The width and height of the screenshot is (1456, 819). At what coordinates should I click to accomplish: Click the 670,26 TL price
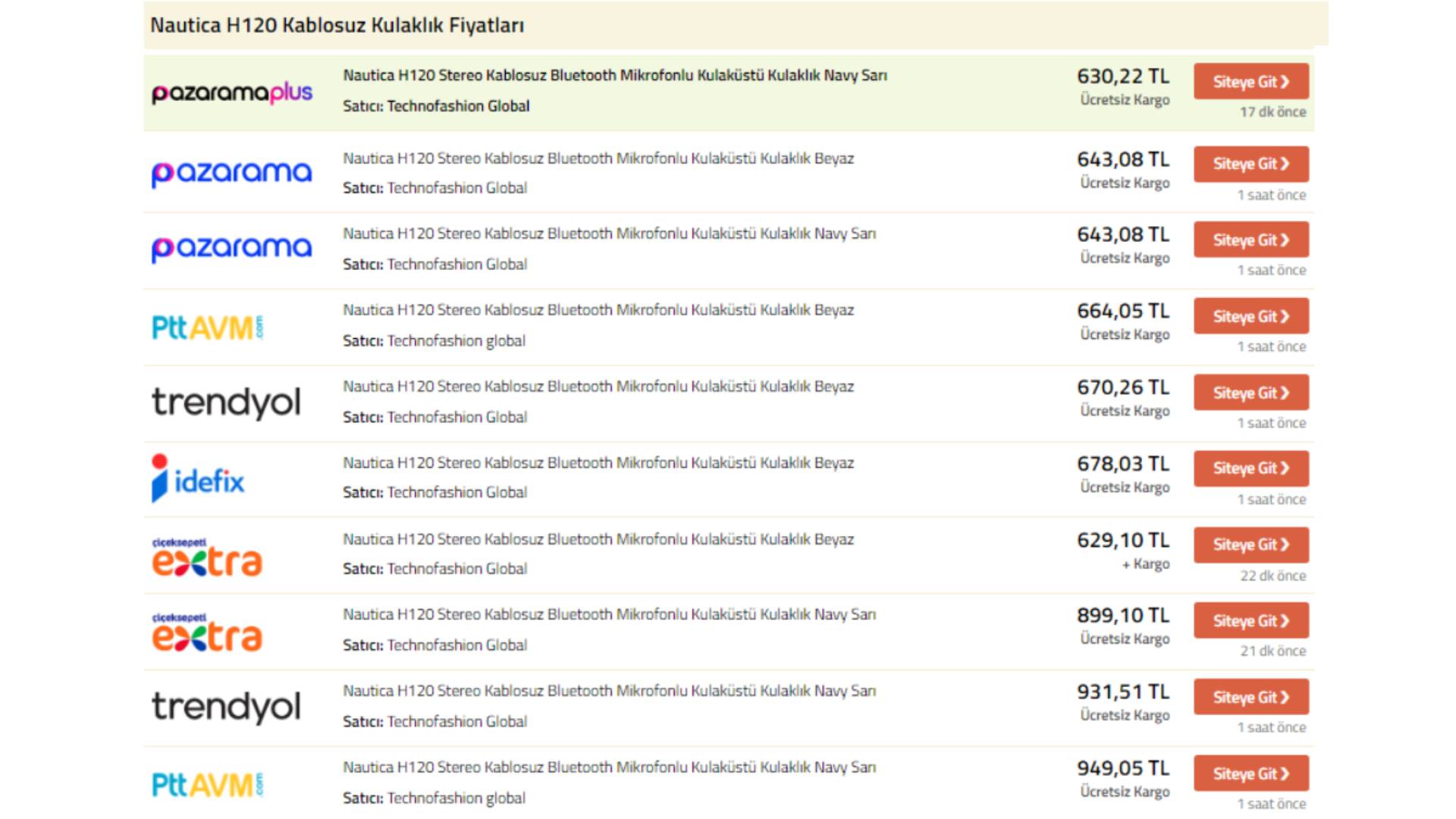click(x=1123, y=388)
